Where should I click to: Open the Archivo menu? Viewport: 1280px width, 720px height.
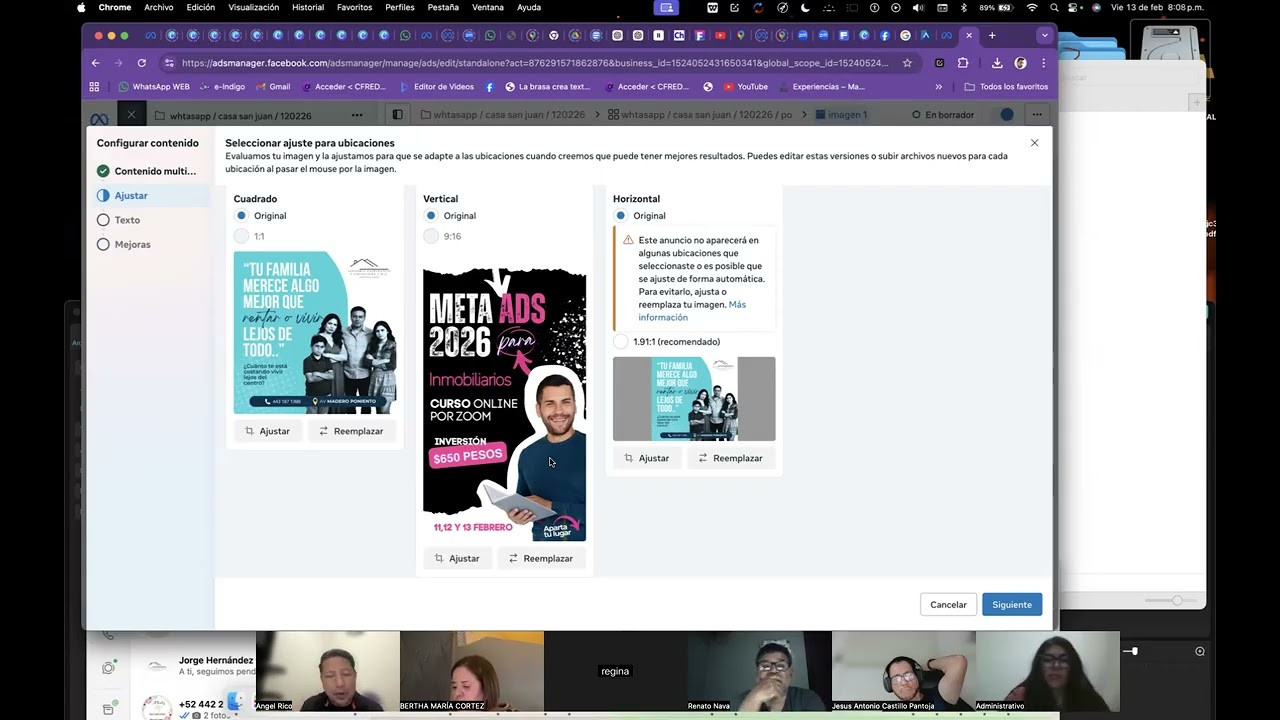tap(158, 7)
